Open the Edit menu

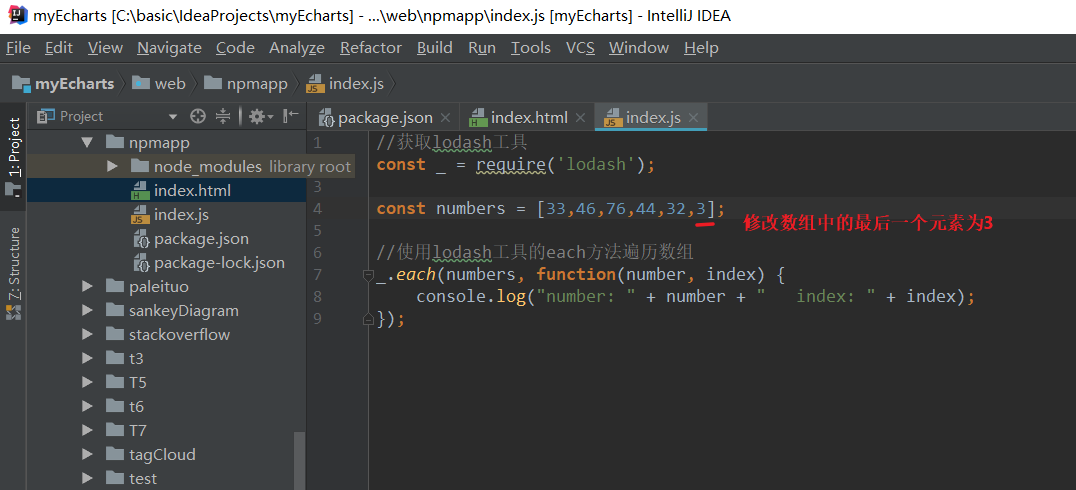pos(59,48)
